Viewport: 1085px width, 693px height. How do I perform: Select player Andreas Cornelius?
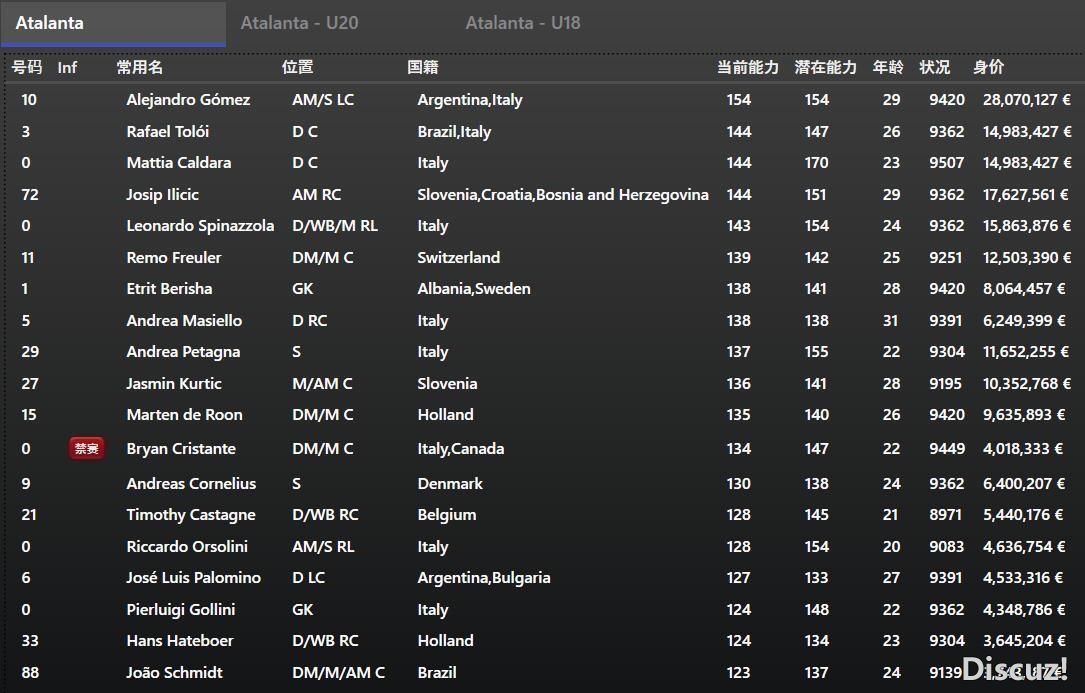click(x=191, y=483)
